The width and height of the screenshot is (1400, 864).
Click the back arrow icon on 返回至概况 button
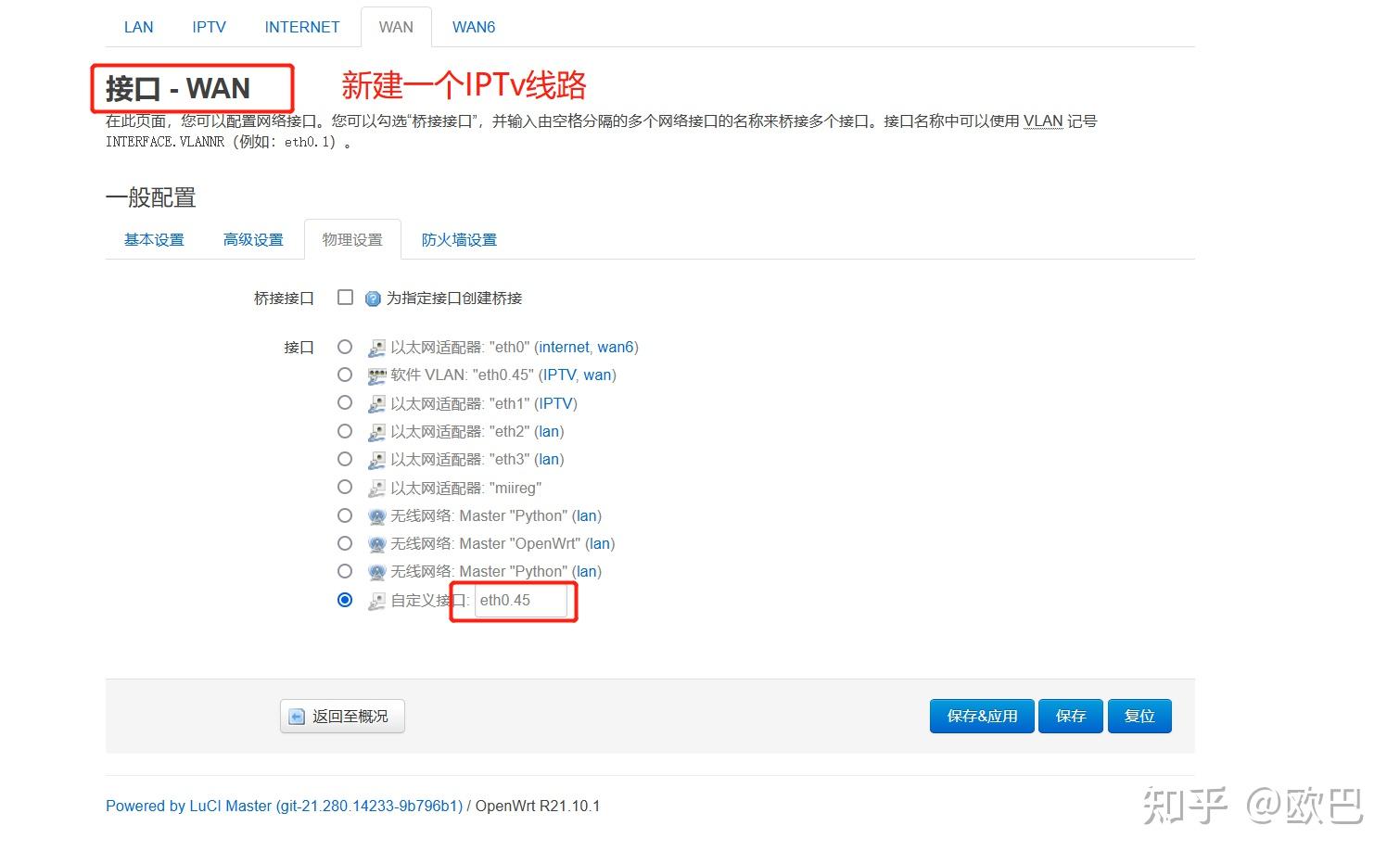coord(296,716)
